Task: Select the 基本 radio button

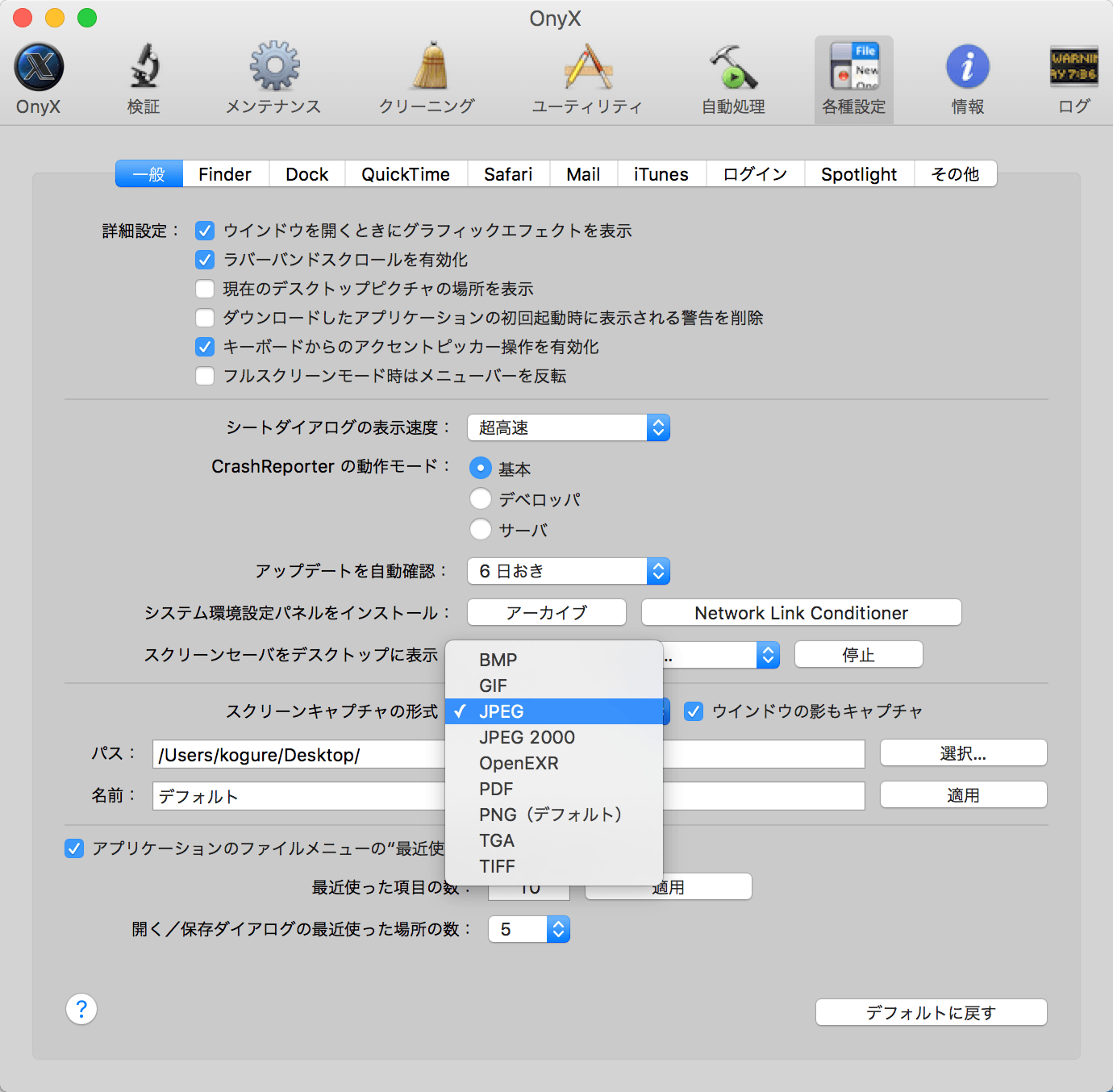Action: tap(481, 468)
